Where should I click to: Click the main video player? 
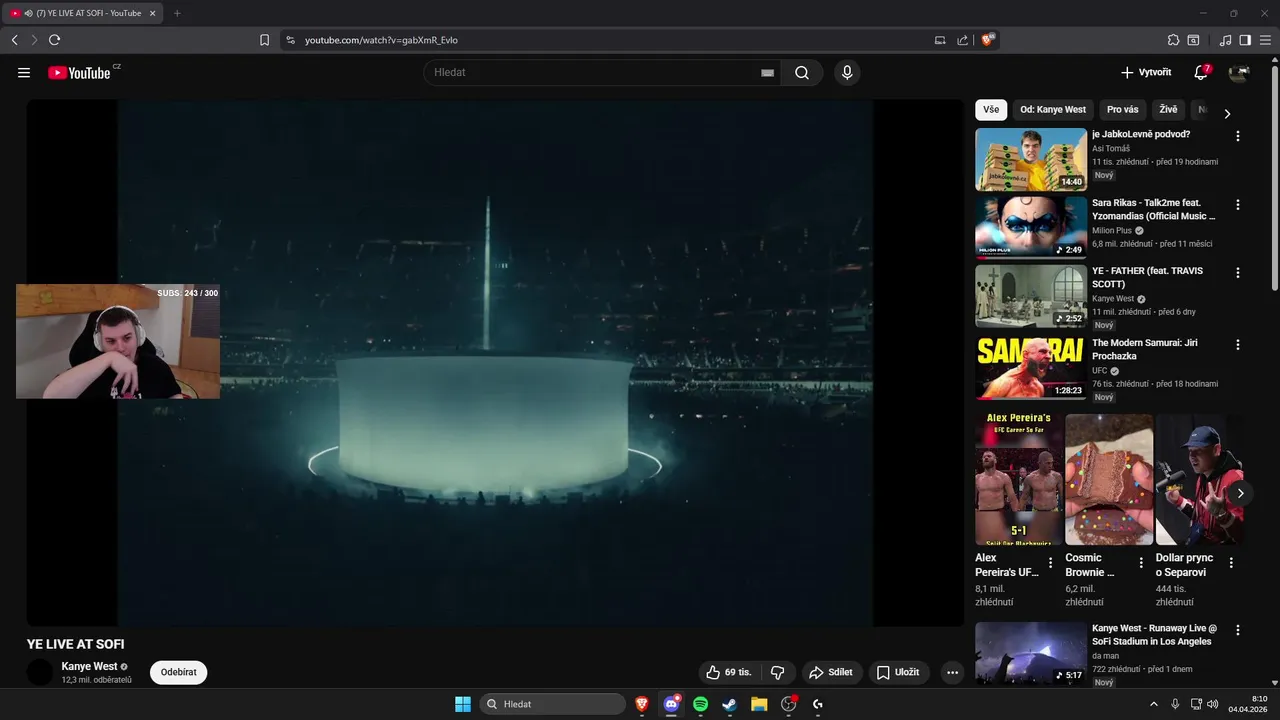495,363
